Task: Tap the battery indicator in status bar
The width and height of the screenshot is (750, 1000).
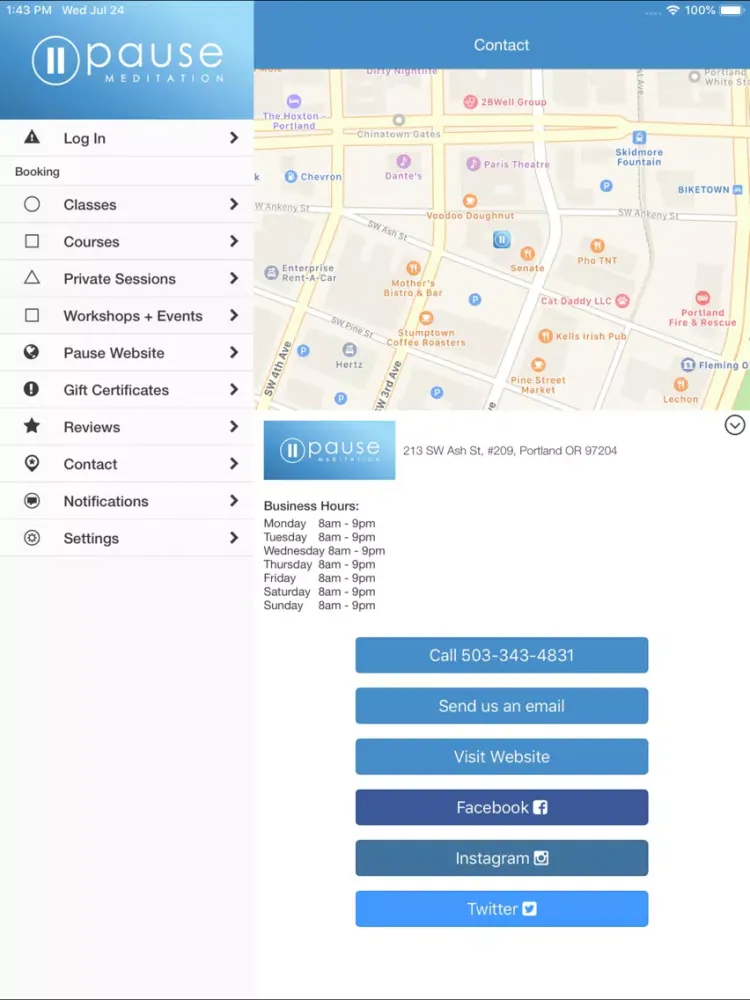Action: [x=732, y=10]
